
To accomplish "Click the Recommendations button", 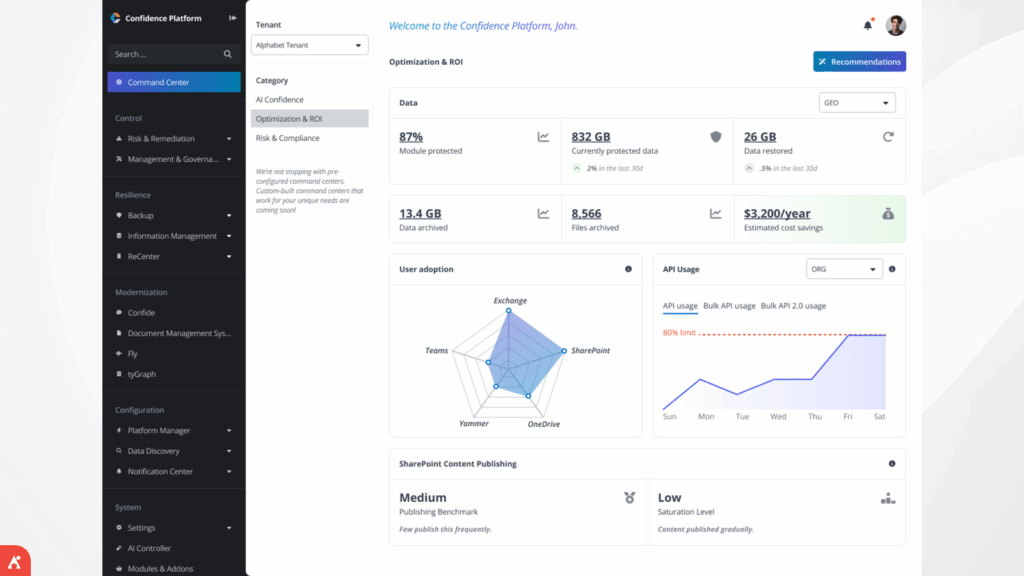I will tap(859, 61).
